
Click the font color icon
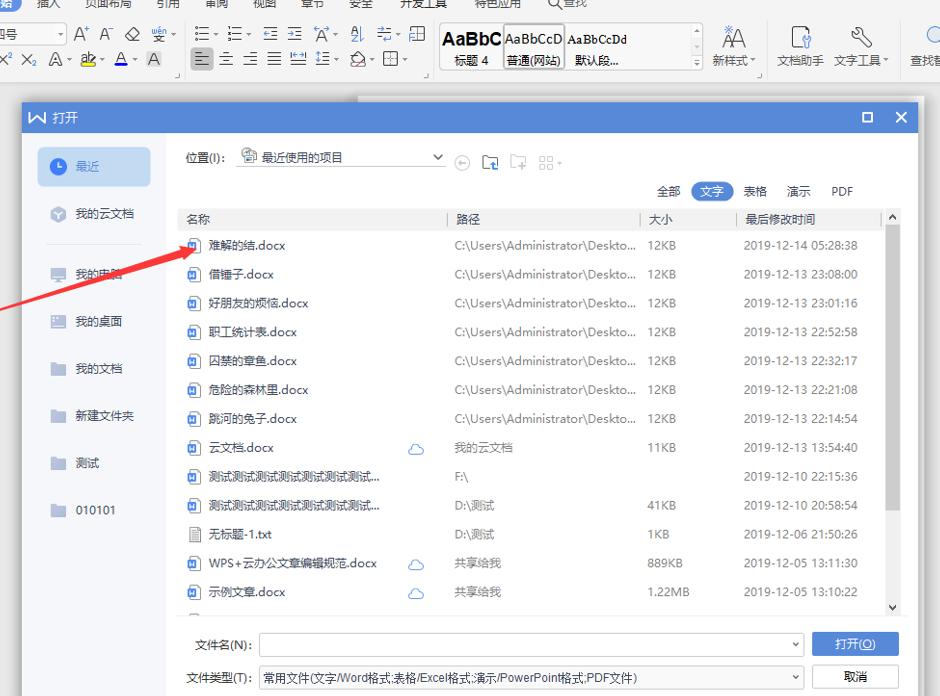120,60
